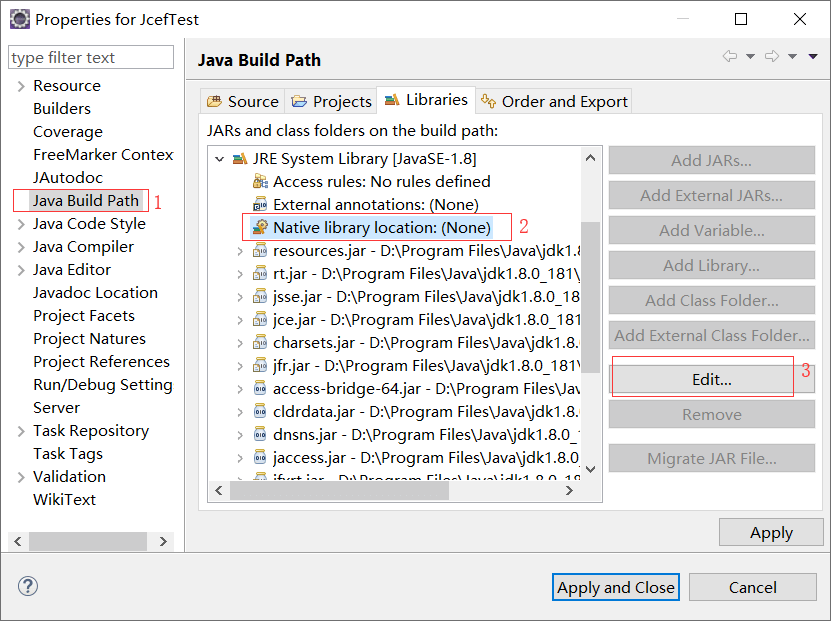Click the back navigation arrow icon

coord(730,57)
